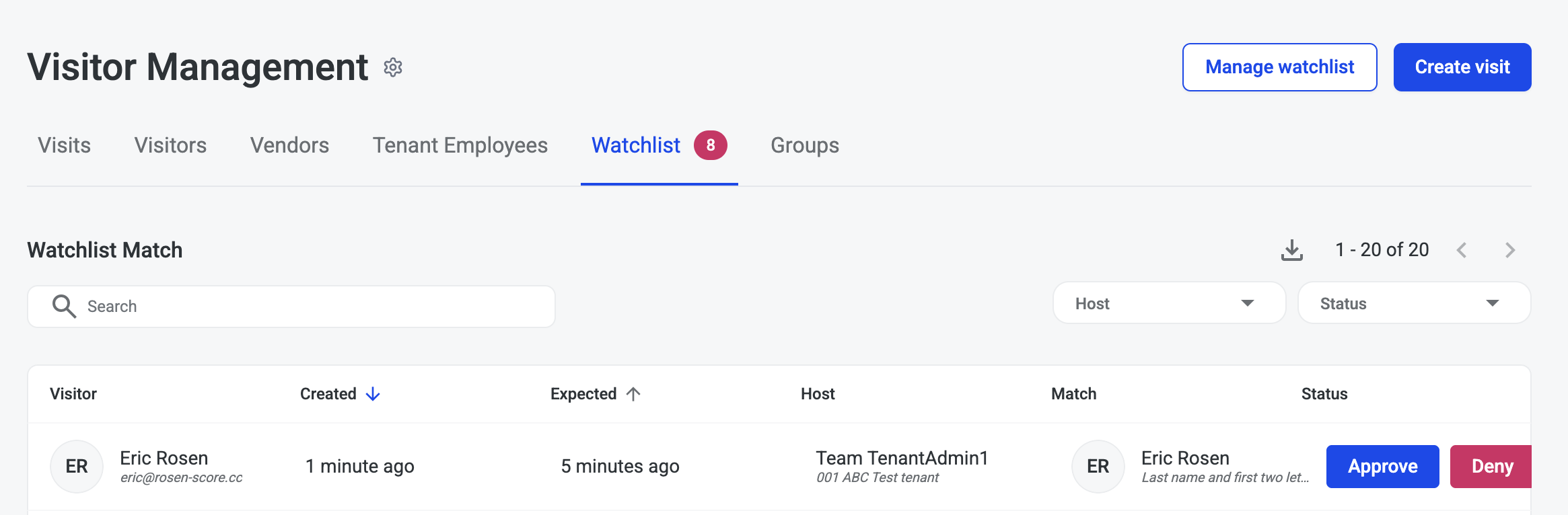The width and height of the screenshot is (1568, 515).
Task: Go to next page of results
Action: pos(1510,250)
